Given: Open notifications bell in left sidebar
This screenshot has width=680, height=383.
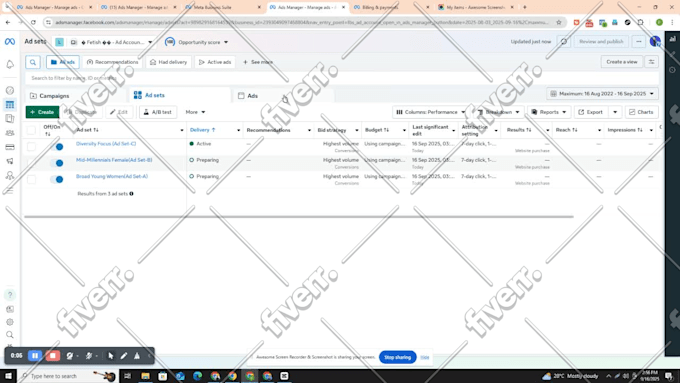Looking at the screenshot, I should pyautogui.click(x=10, y=65).
